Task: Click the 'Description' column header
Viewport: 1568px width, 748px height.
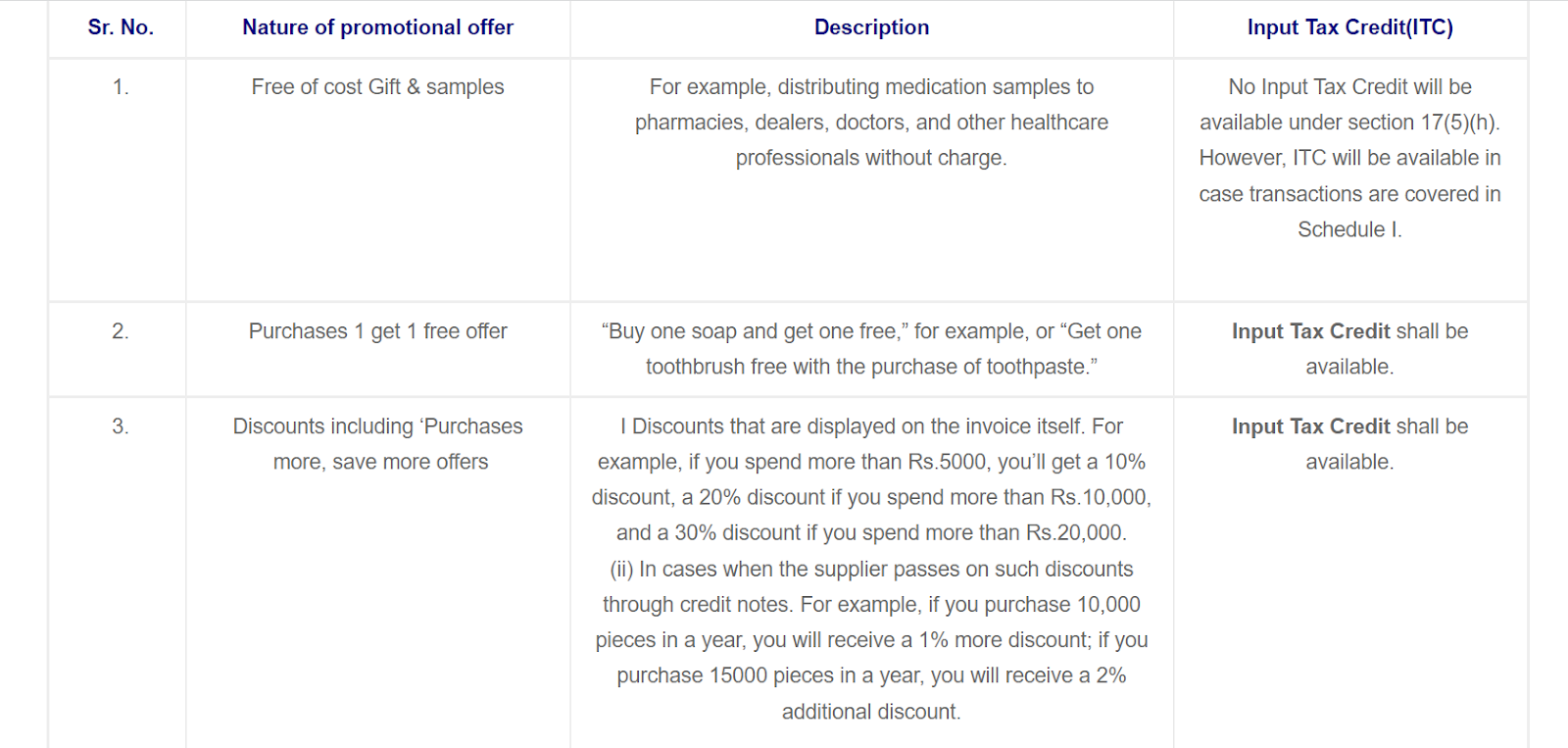Action: click(x=871, y=27)
